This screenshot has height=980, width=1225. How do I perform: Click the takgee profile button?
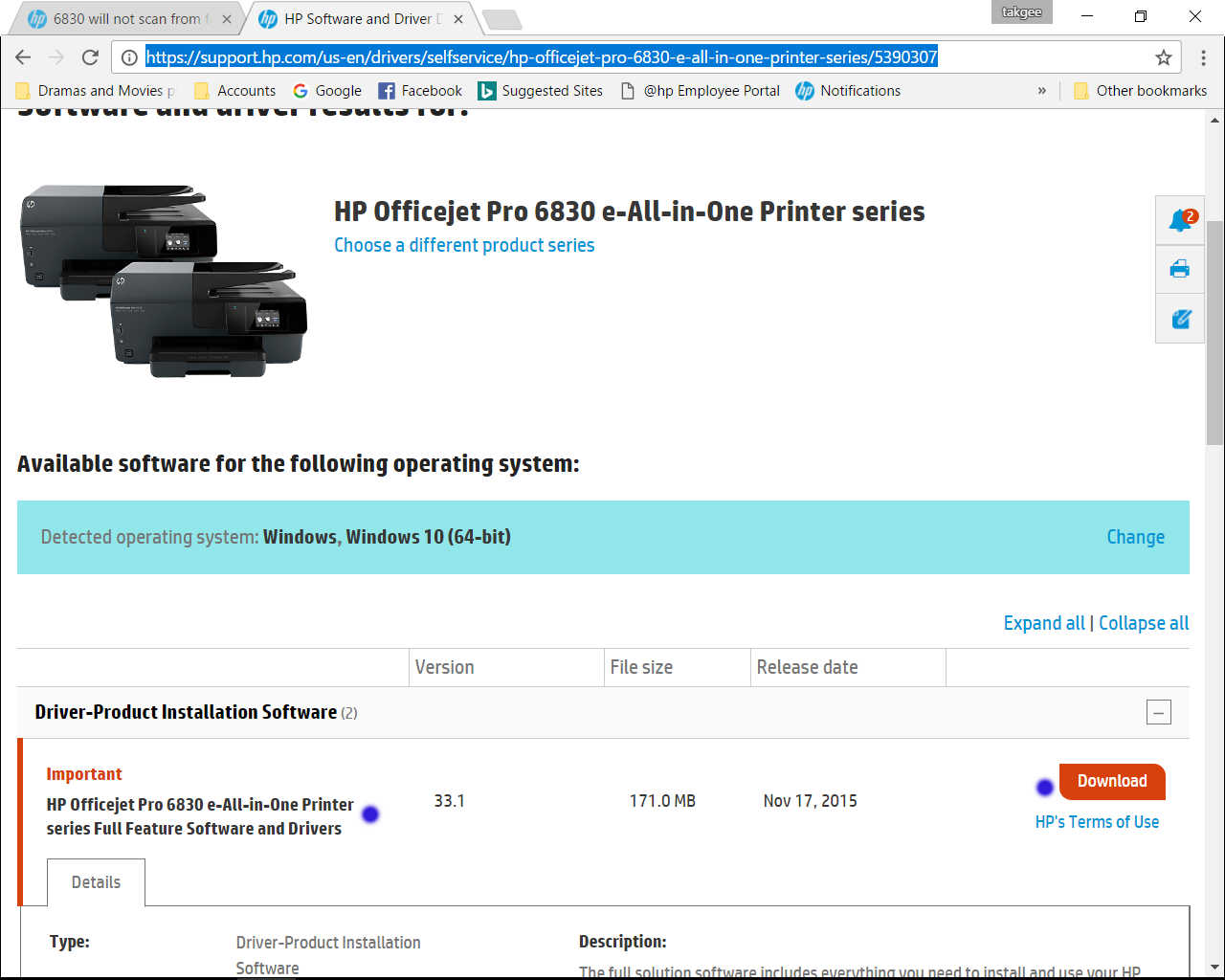tap(1022, 12)
